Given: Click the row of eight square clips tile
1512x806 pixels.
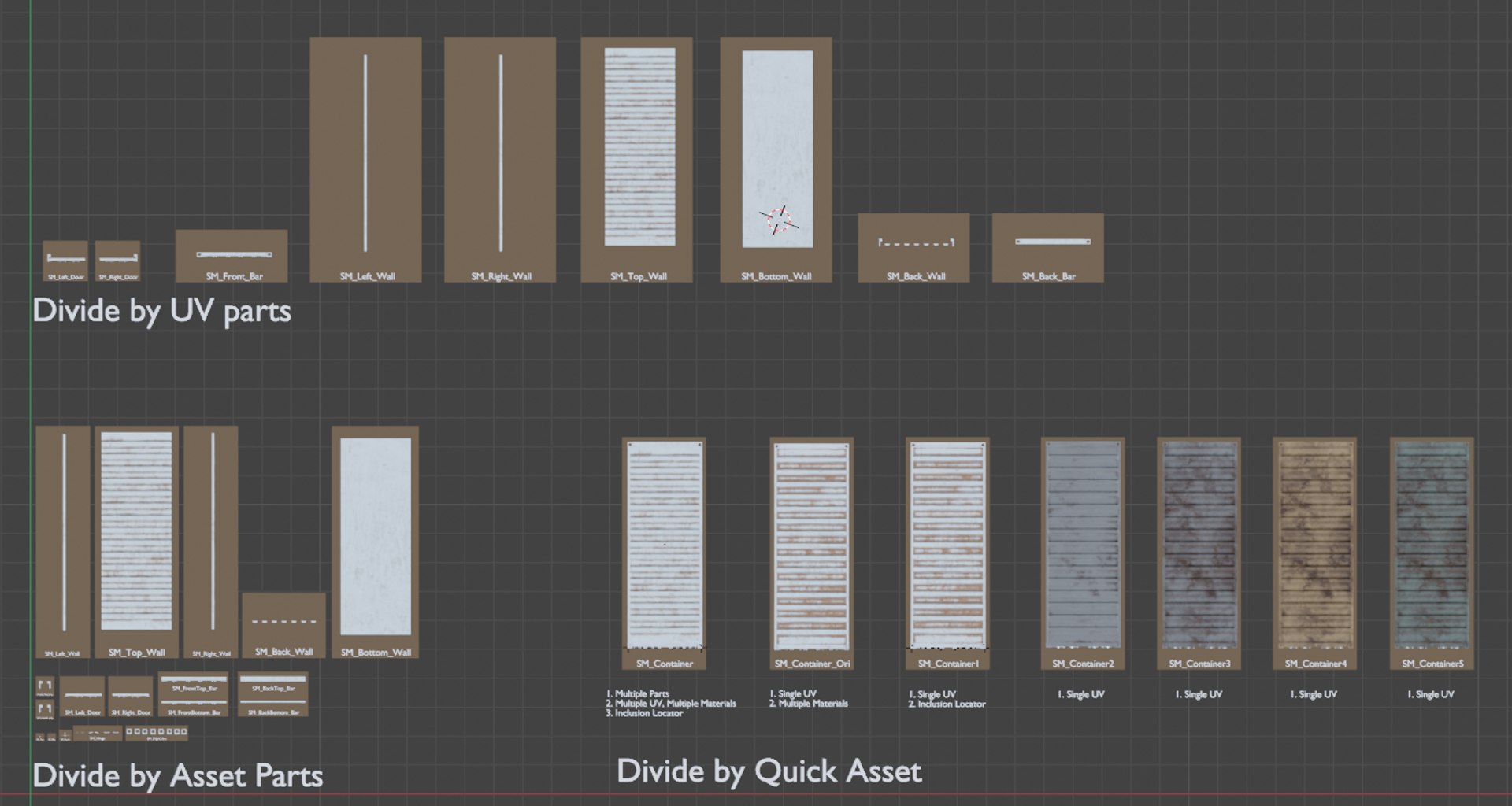Looking at the screenshot, I should click(x=157, y=733).
